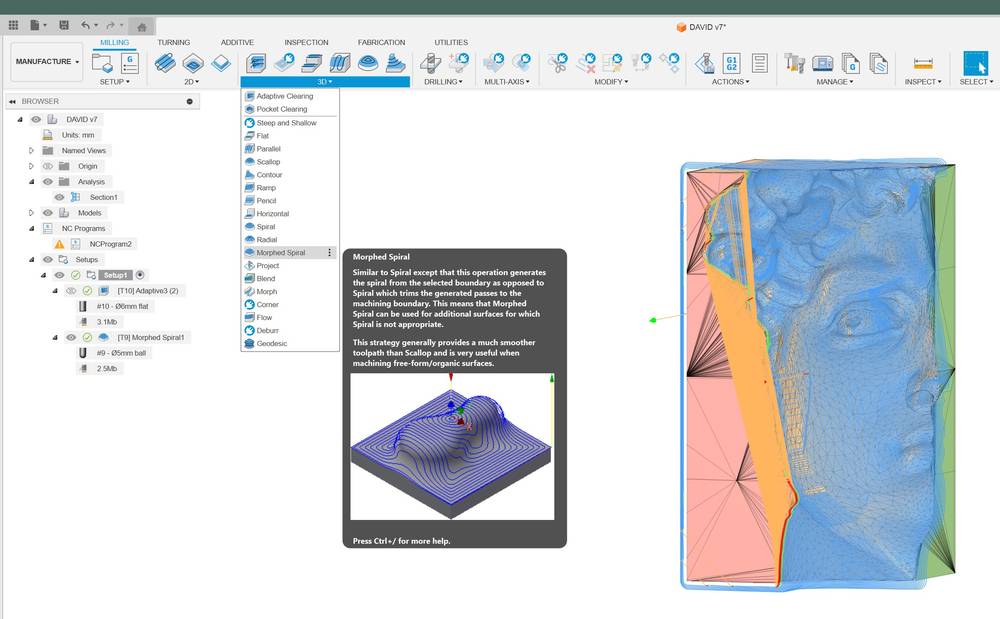Viewport: 1000px width, 619px height.
Task: Hide the Analysis folder with its eye icon
Action: [x=47, y=182]
